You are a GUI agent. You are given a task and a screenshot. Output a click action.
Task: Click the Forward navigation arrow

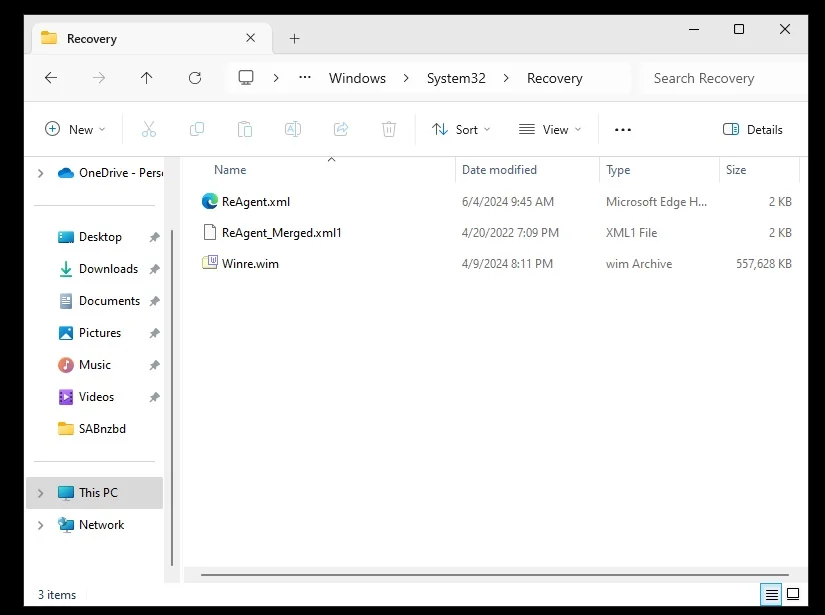pyautogui.click(x=99, y=78)
